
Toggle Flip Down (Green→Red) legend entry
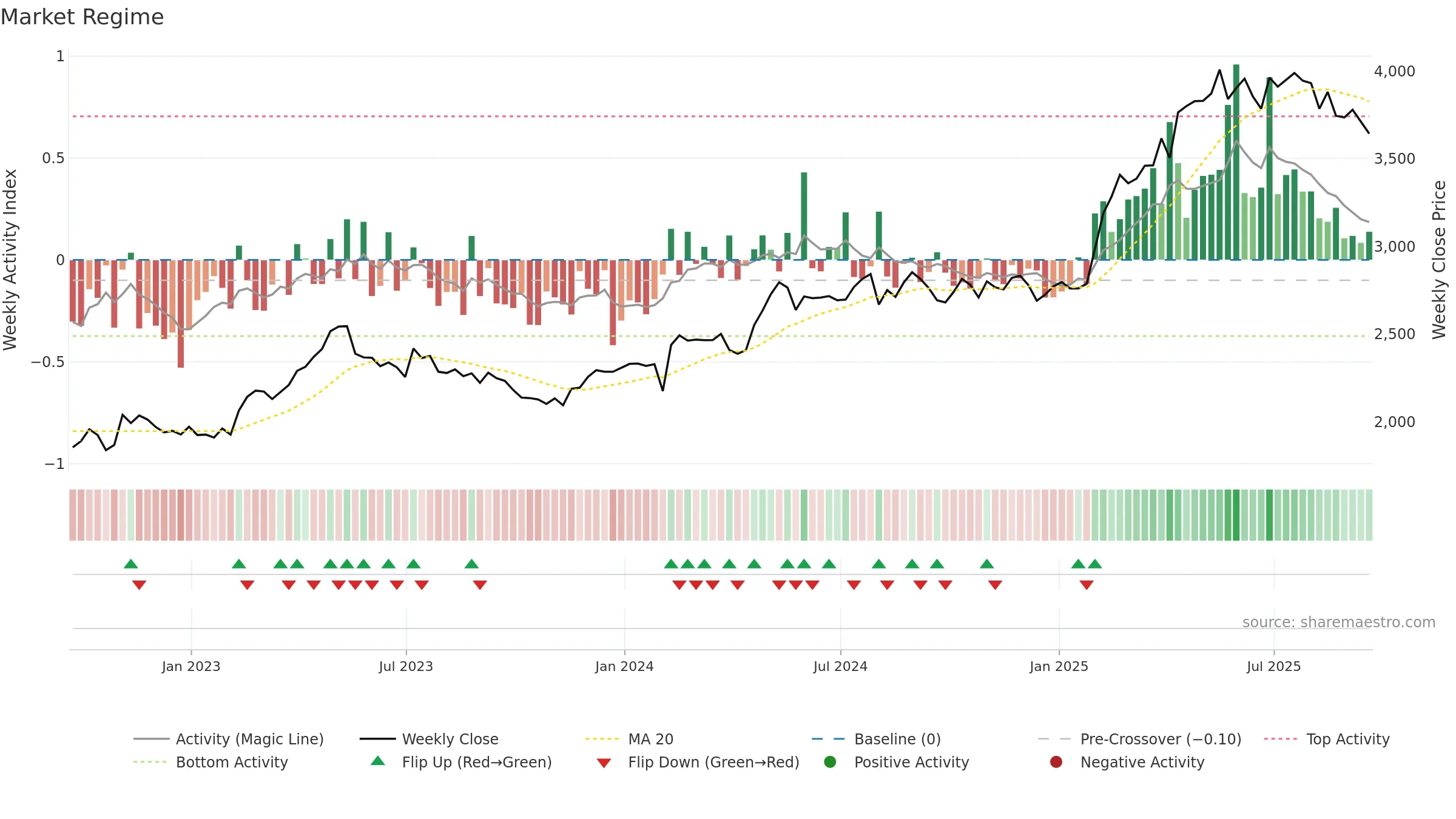pos(698,762)
